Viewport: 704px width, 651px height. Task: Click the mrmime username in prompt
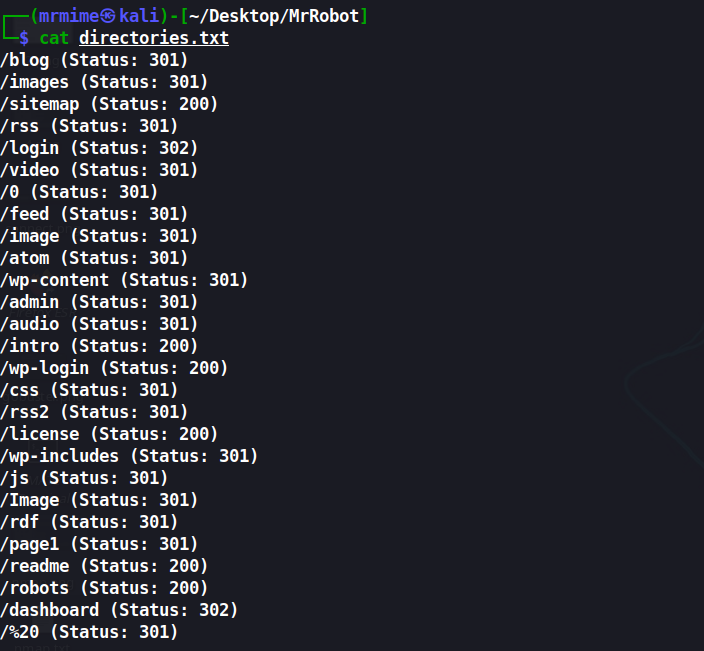(69, 16)
